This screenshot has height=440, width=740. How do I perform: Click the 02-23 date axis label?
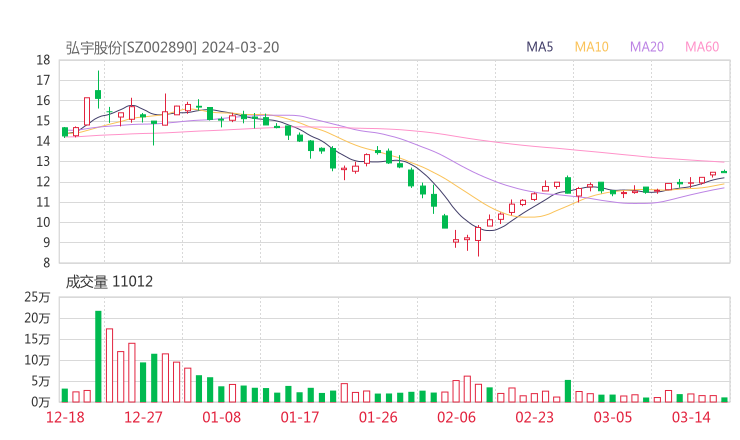[x=534, y=417]
